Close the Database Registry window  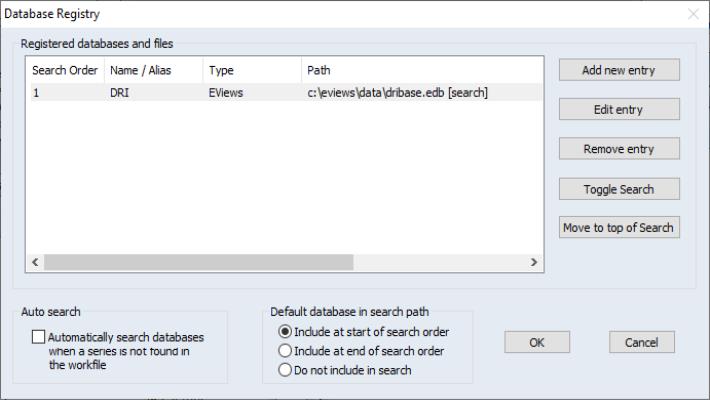pos(693,14)
